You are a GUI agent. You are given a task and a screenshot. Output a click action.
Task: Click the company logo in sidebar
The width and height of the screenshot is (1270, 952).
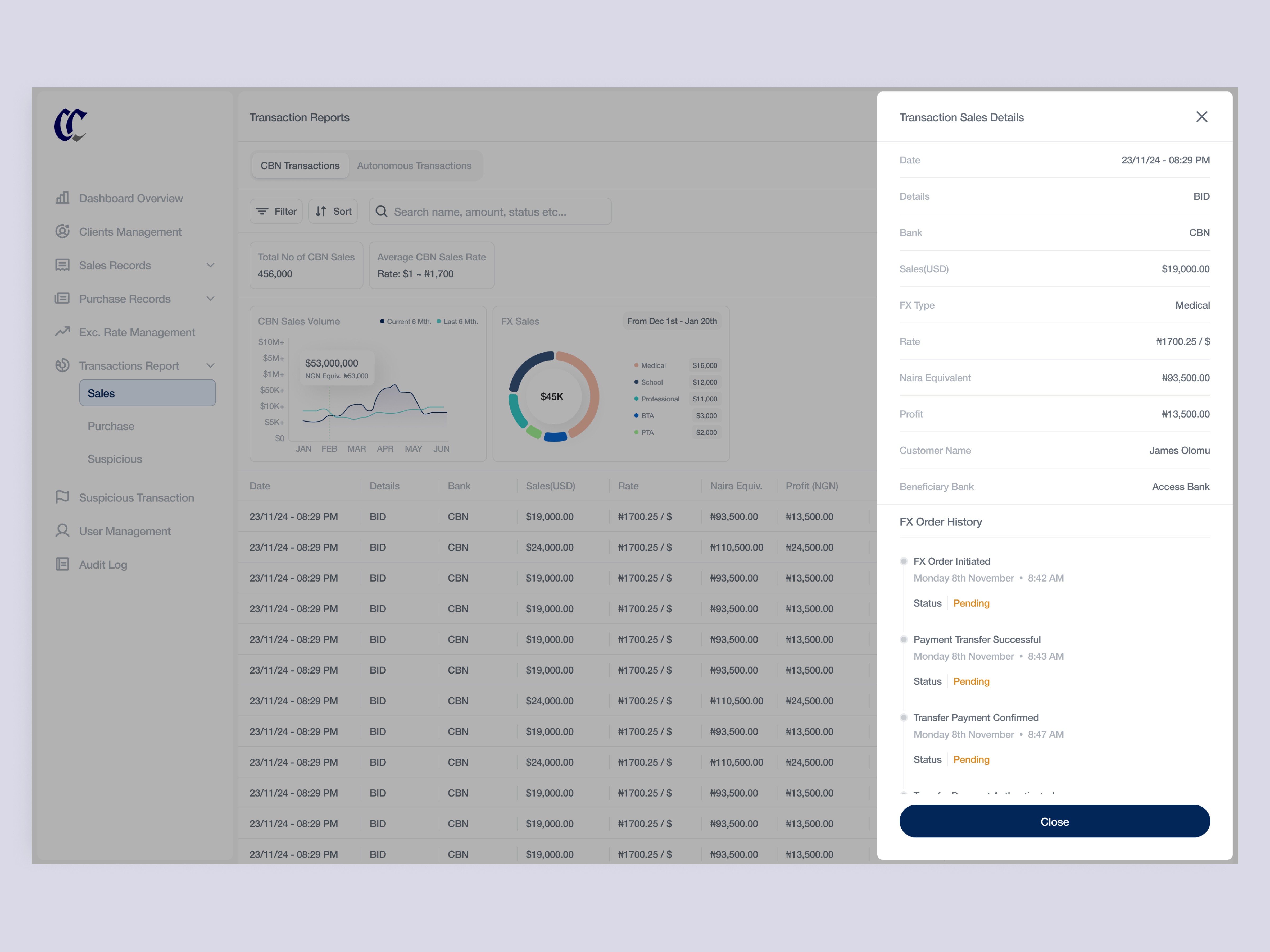tap(71, 125)
